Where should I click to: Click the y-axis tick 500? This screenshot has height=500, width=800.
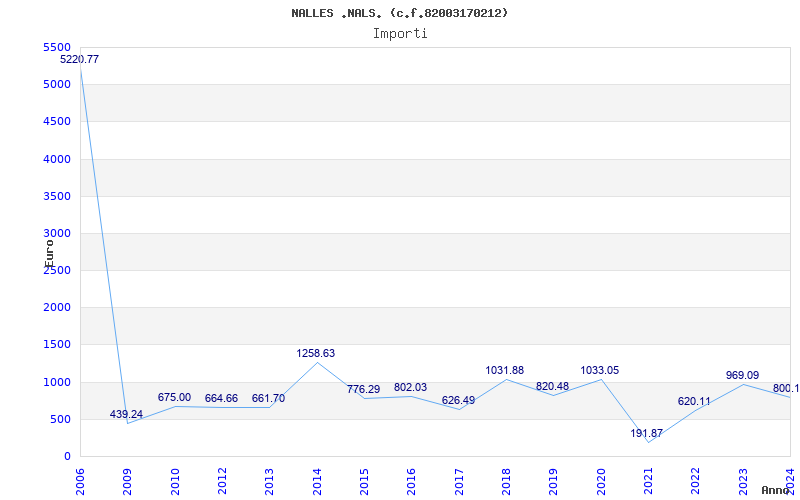point(60,419)
